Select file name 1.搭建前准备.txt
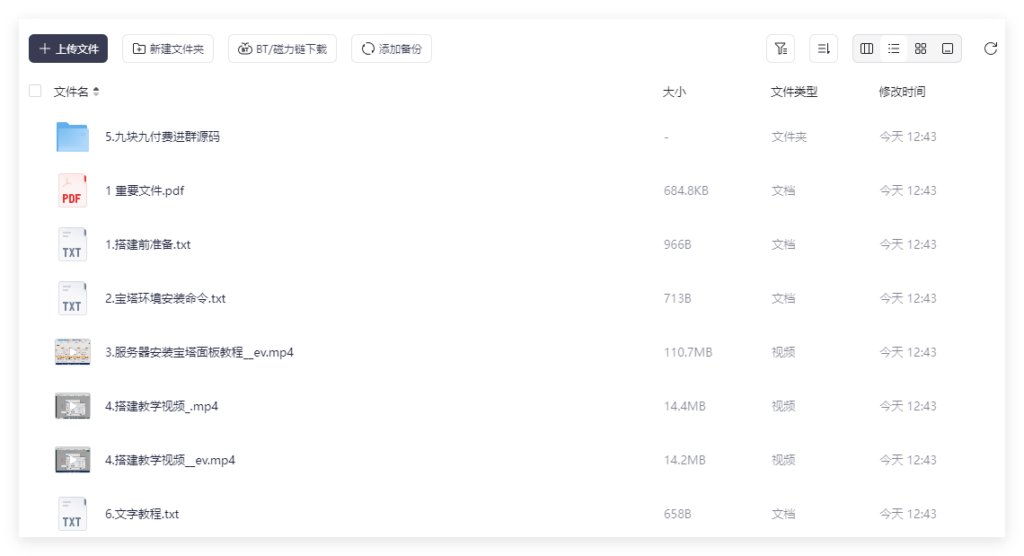This screenshot has width=1024, height=556. (x=148, y=244)
